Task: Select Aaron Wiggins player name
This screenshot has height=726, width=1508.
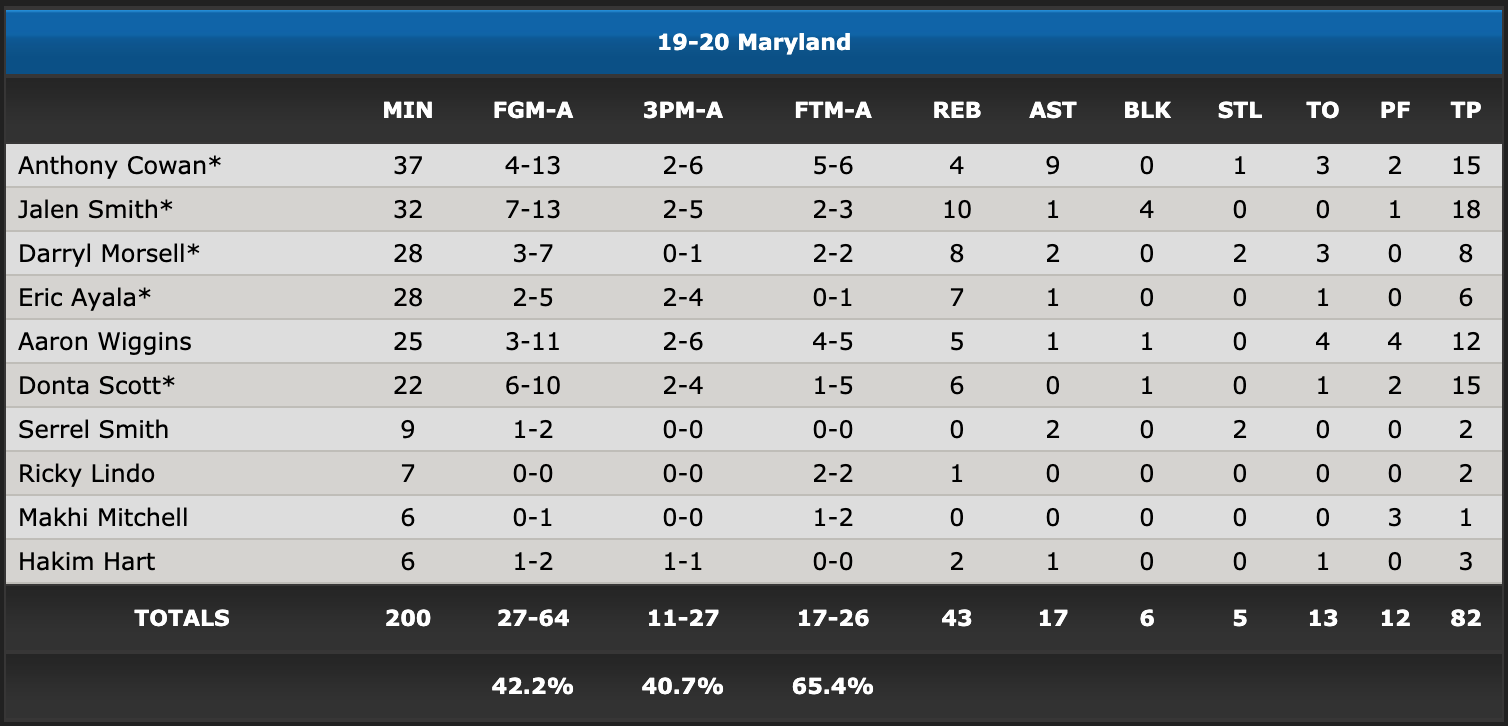Action: 105,341
